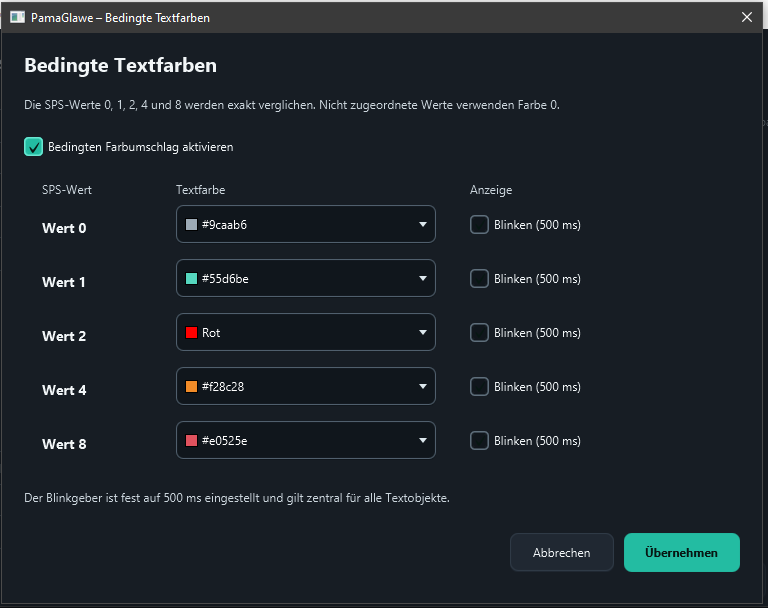Viewport: 768px width, 608px height.
Task: Enable Blinken for Wert 0
Action: (x=479, y=225)
